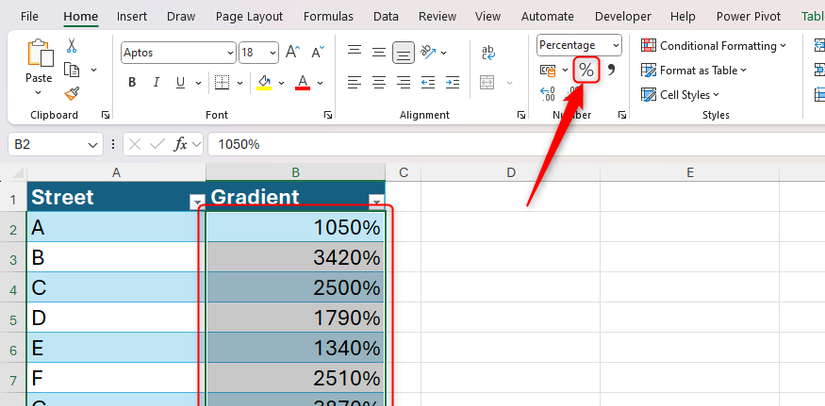Activate the Format Painter brush

point(72,94)
